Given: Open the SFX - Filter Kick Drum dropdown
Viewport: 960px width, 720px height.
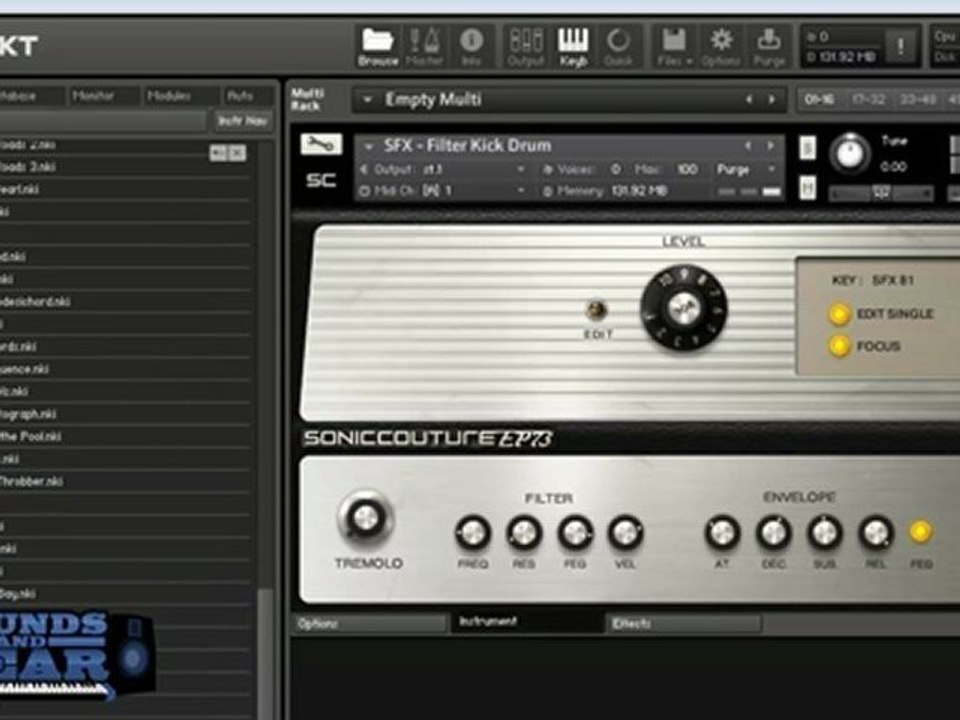Looking at the screenshot, I should (369, 147).
